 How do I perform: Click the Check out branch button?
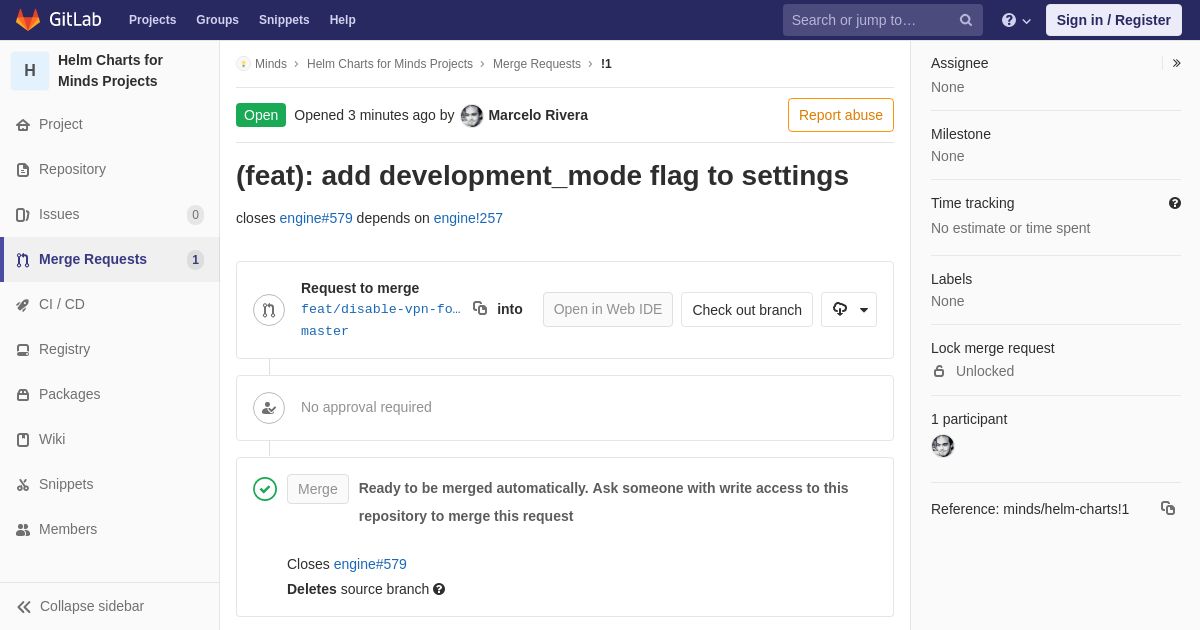(x=747, y=310)
